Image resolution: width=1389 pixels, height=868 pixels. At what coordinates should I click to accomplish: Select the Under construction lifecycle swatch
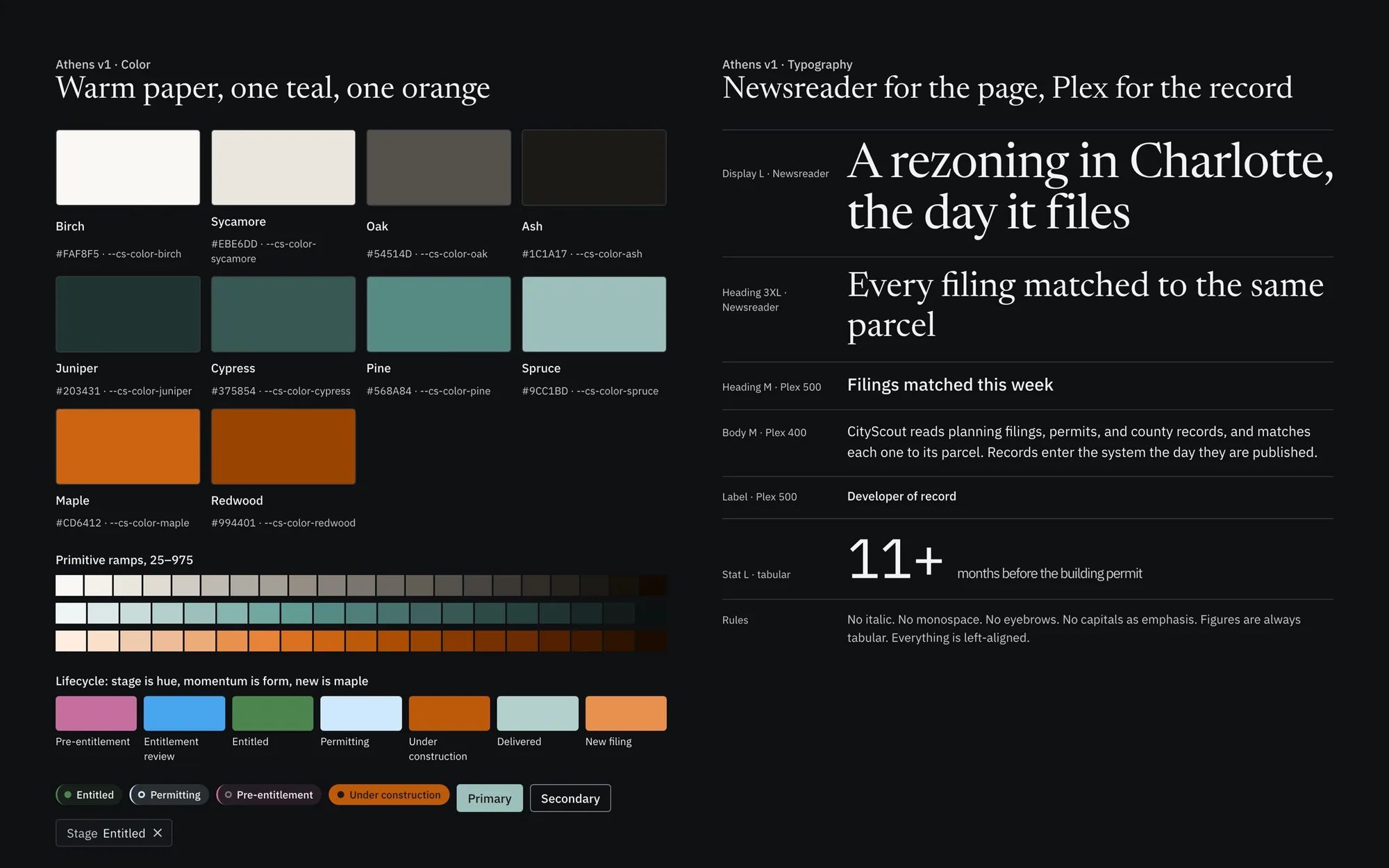(x=449, y=713)
